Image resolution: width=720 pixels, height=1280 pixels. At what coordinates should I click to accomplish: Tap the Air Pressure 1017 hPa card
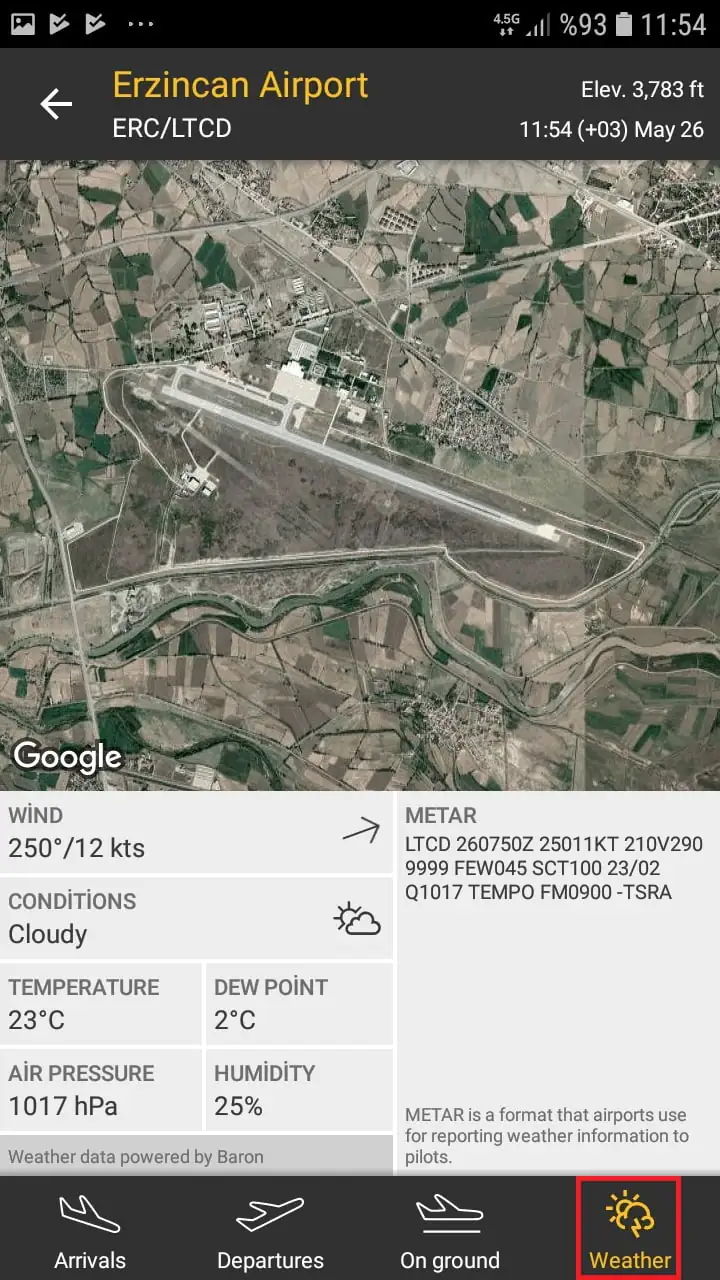click(x=100, y=1091)
